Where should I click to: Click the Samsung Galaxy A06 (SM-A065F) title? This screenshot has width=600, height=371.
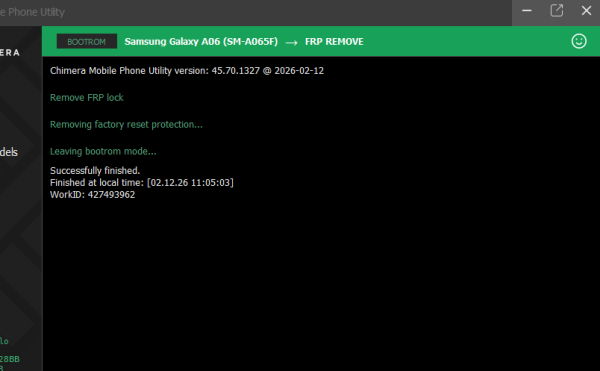coord(201,41)
